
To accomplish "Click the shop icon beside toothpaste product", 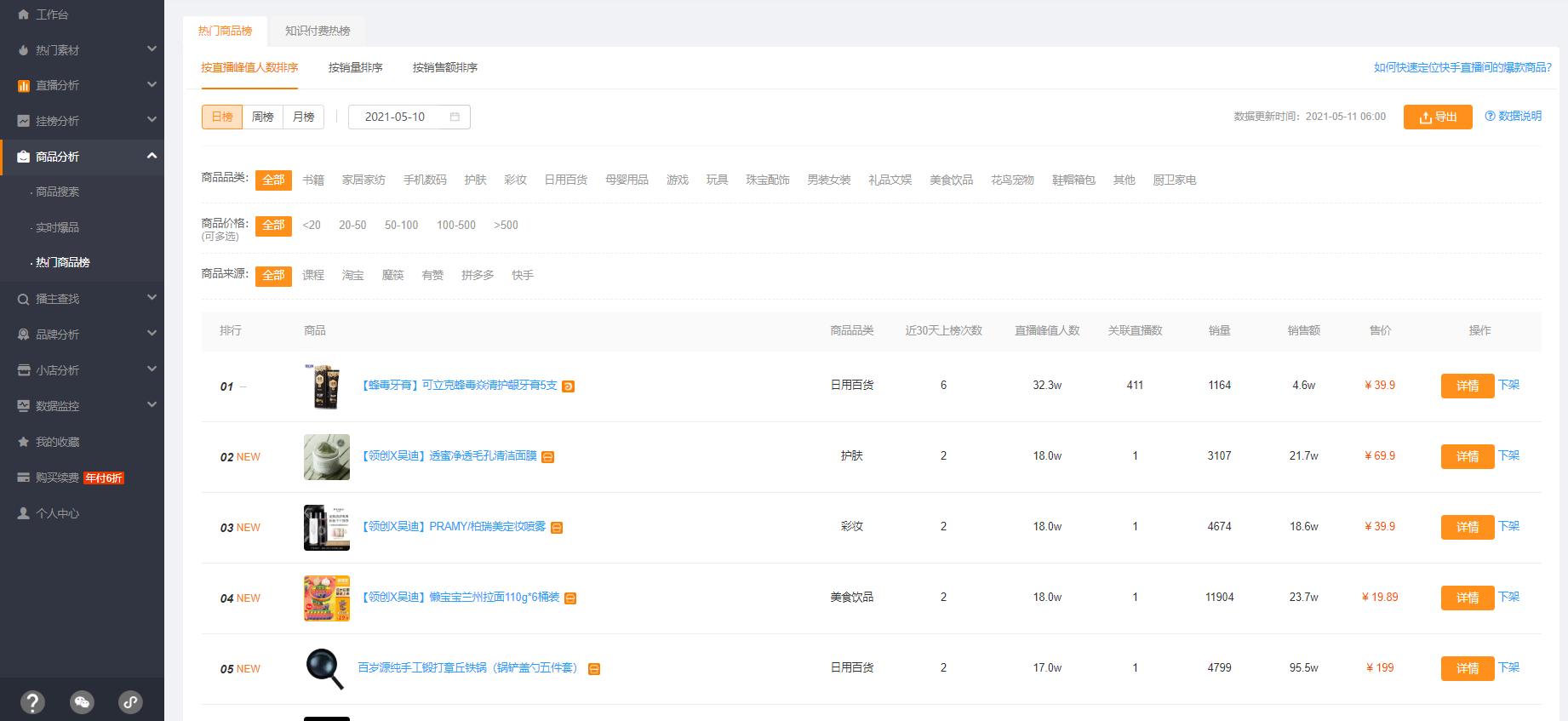I will click(569, 386).
